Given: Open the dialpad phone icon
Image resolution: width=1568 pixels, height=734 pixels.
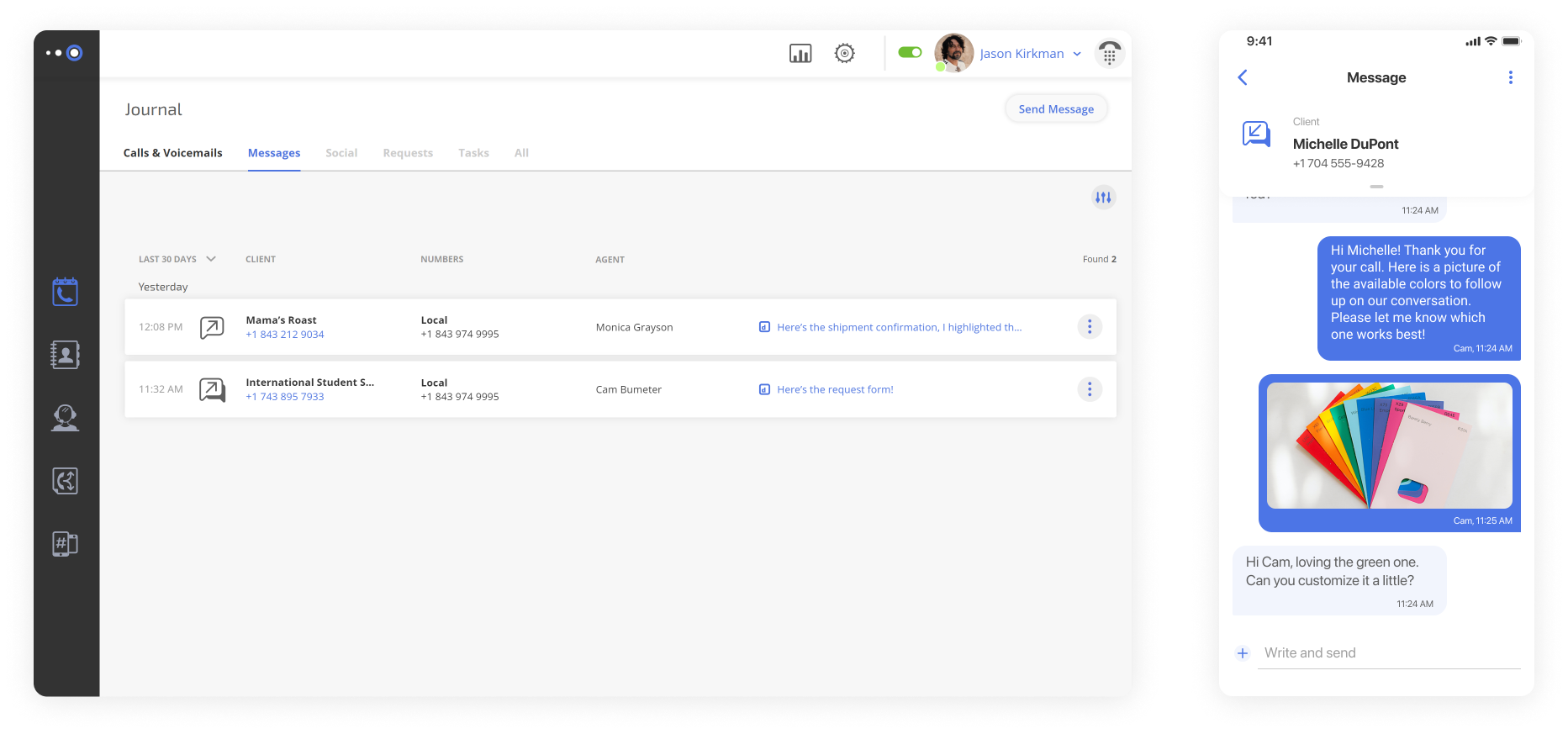Looking at the screenshot, I should pyautogui.click(x=1110, y=53).
